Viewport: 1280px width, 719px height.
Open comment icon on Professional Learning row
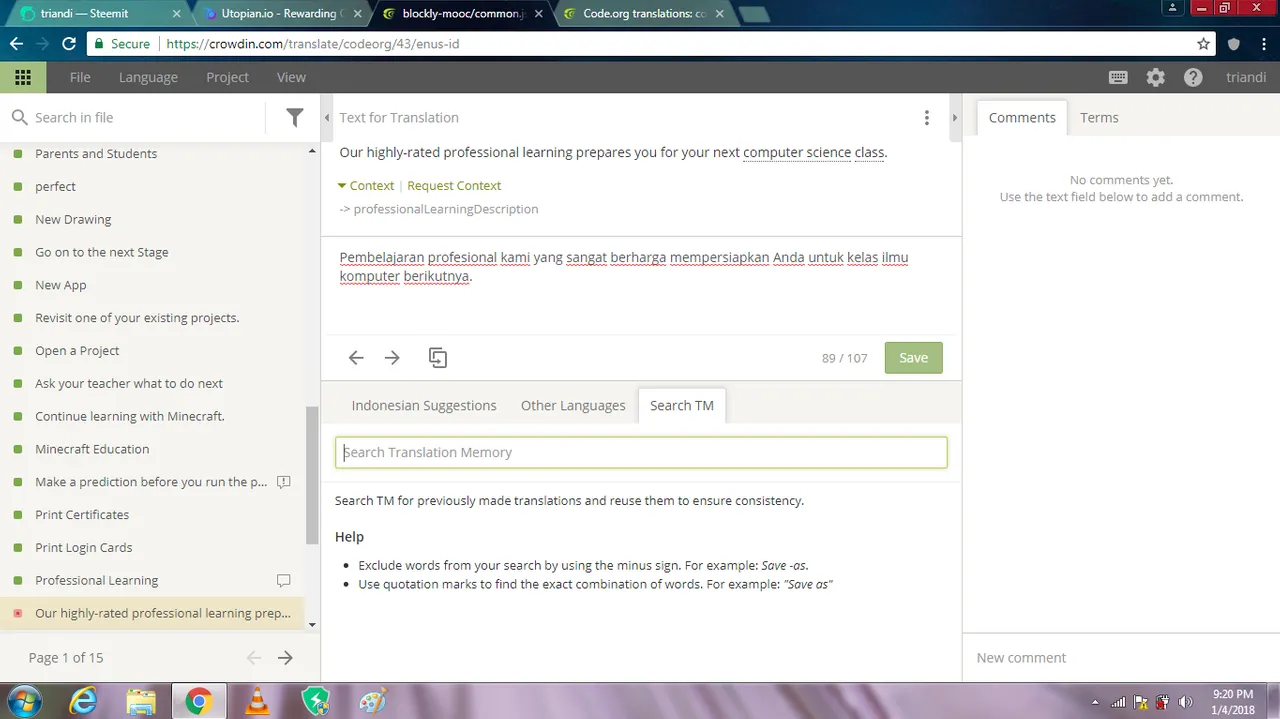283,580
